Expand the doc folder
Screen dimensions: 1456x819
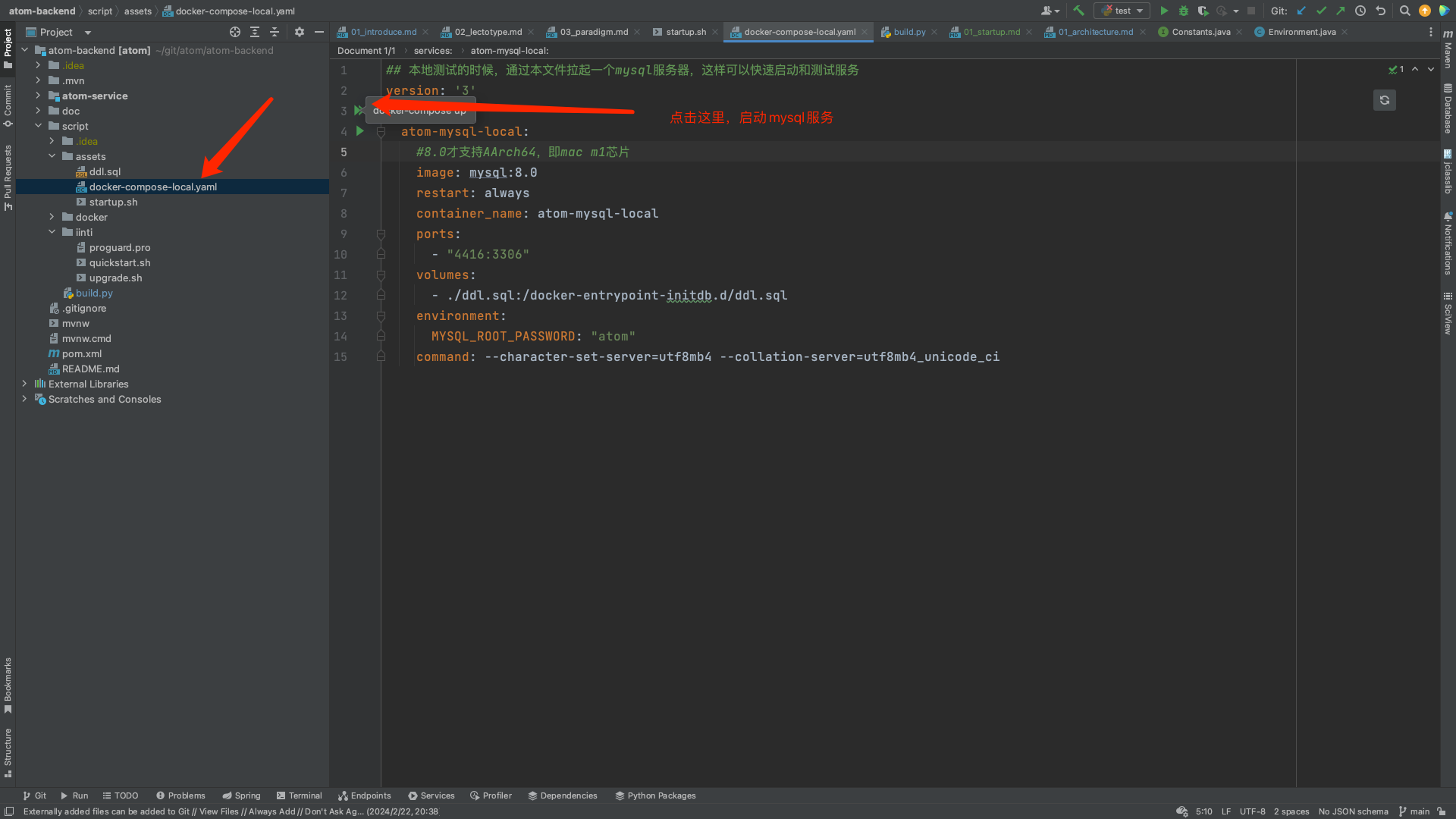tap(38, 111)
